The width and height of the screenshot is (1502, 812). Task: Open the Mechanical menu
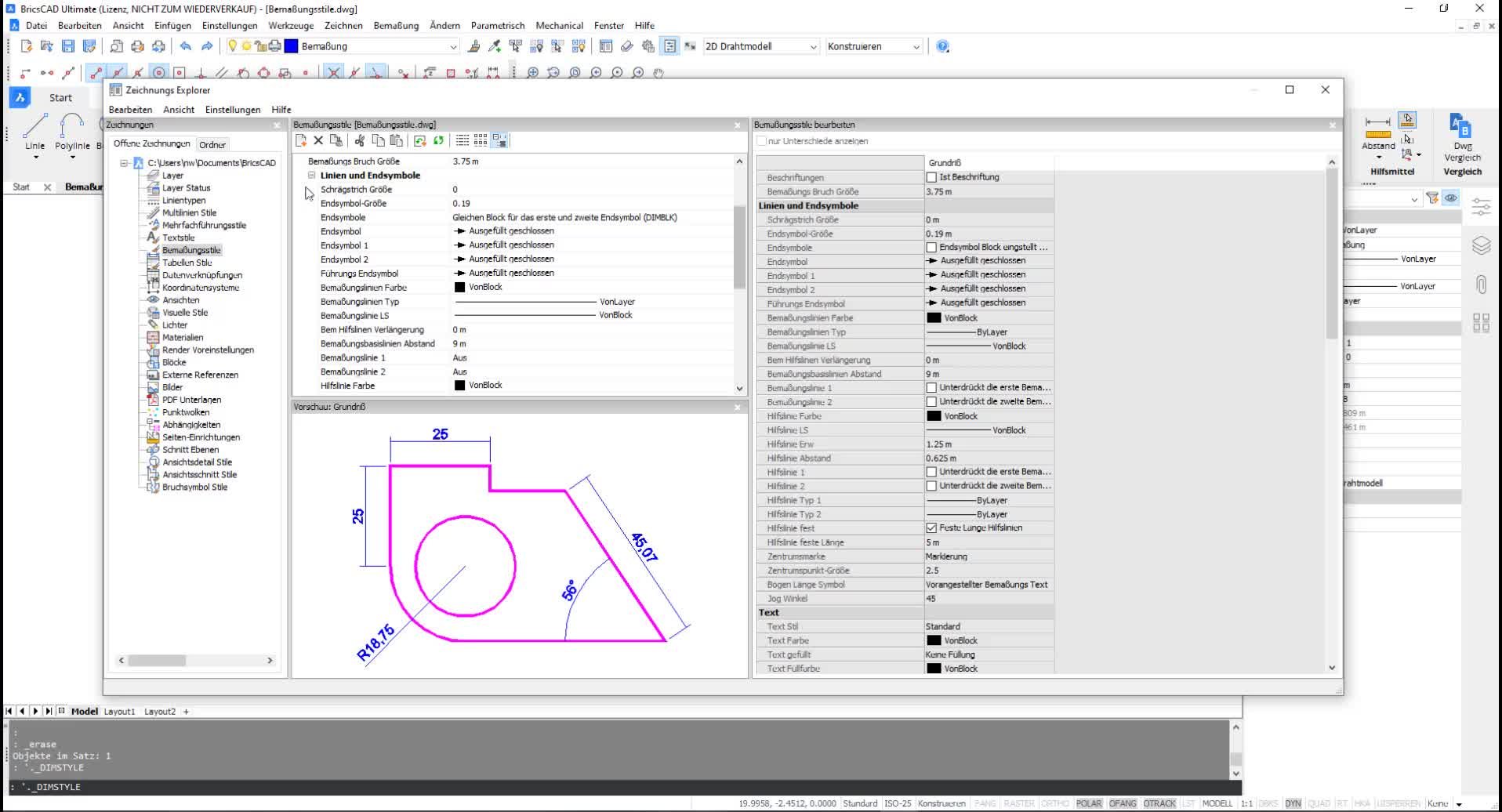tap(560, 25)
